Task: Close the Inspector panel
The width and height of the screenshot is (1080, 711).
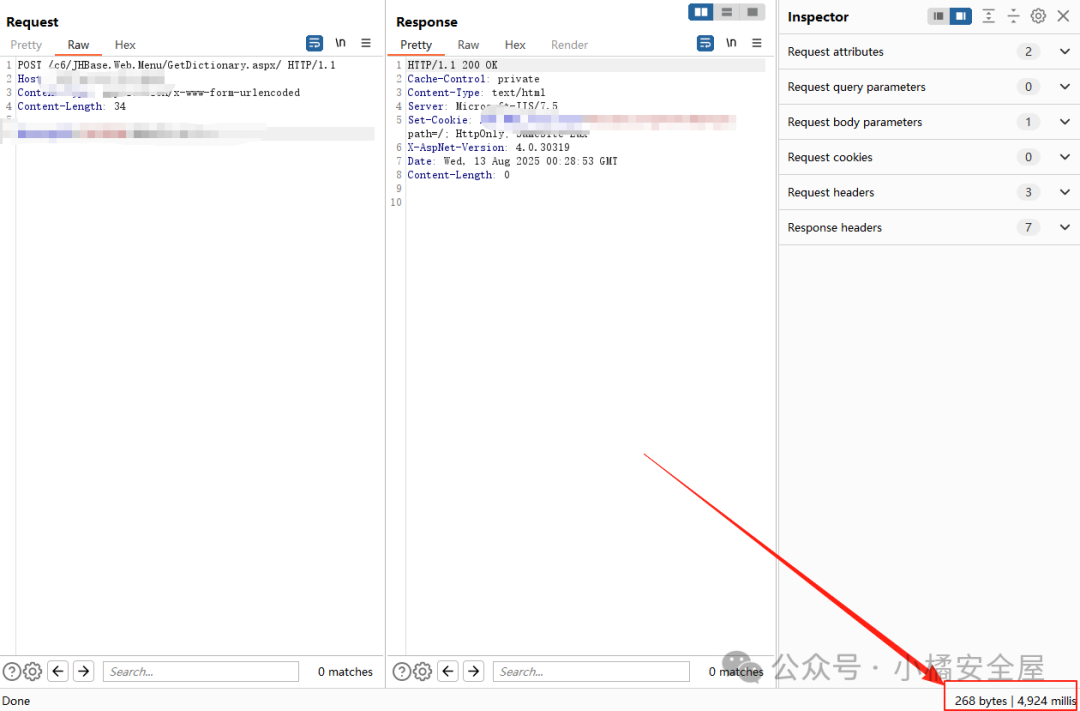Action: point(1063,16)
